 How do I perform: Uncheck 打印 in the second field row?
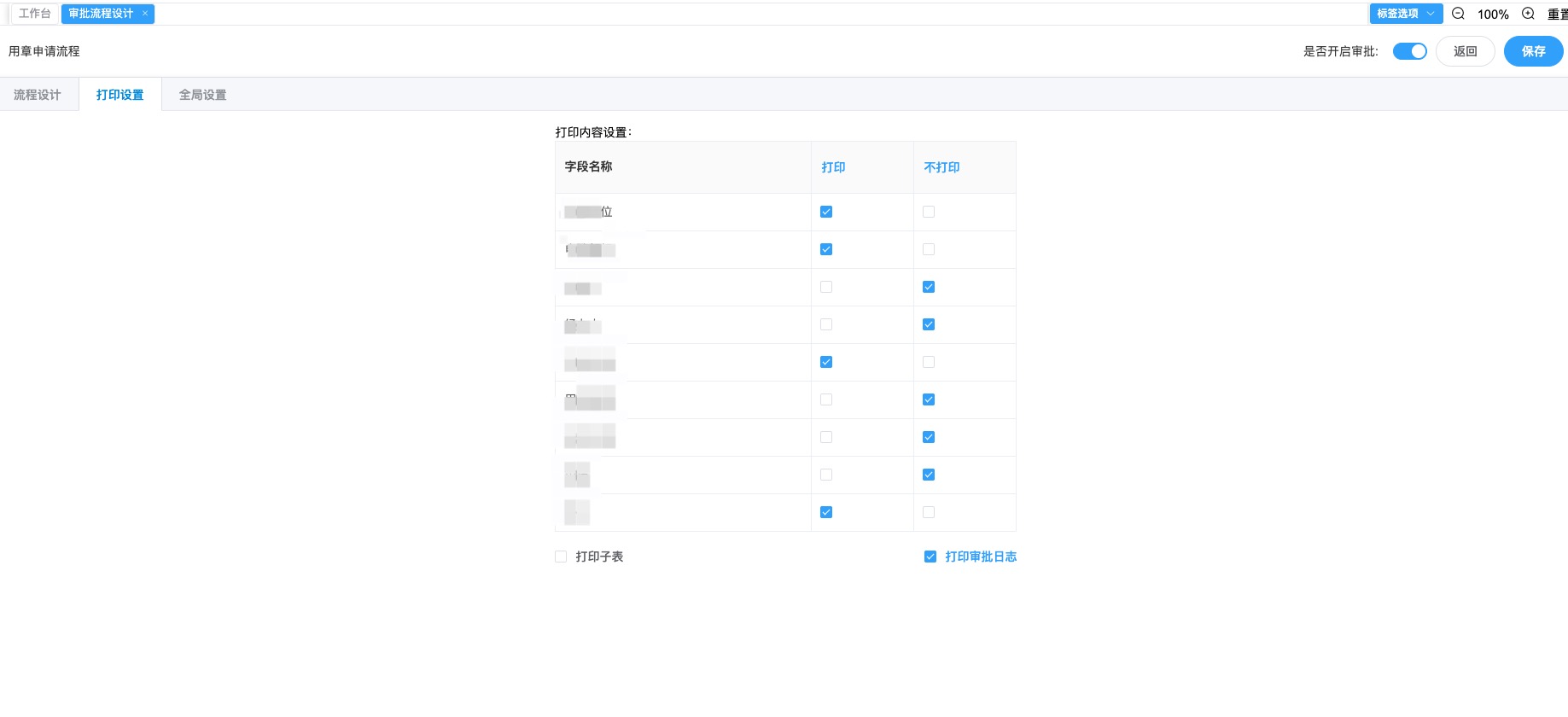point(826,249)
